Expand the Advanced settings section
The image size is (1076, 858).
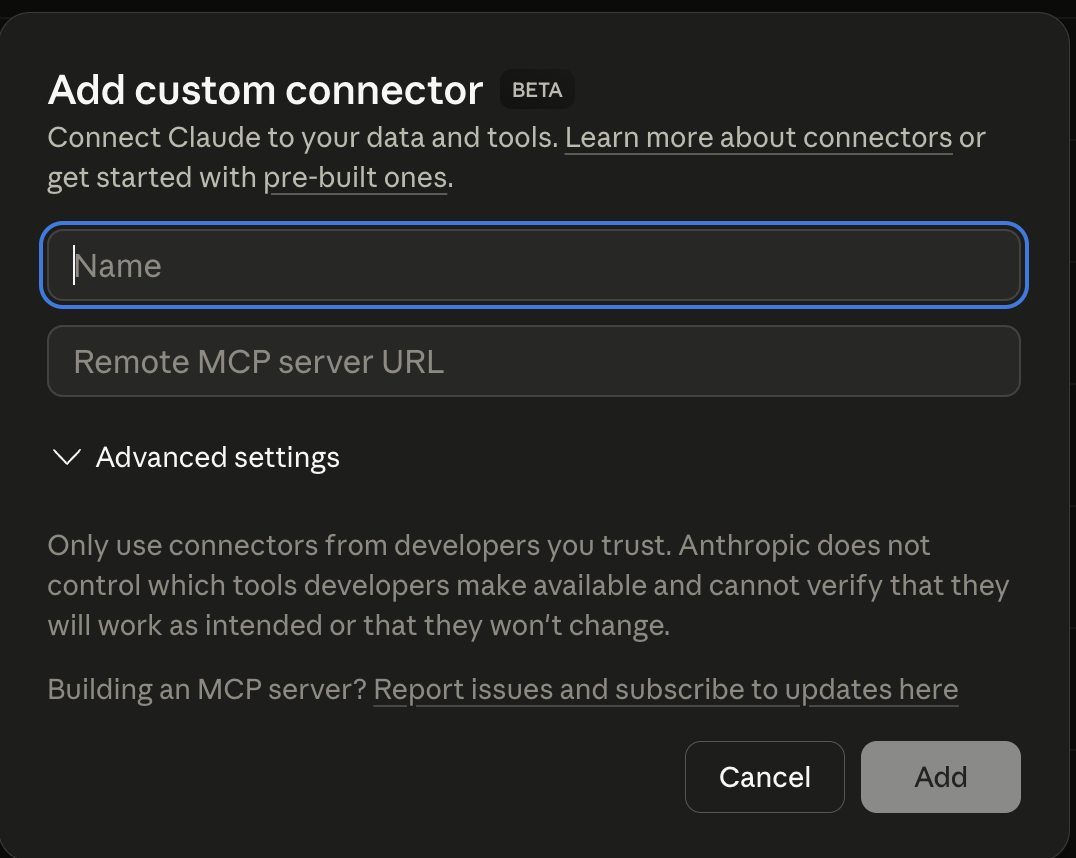[196, 457]
